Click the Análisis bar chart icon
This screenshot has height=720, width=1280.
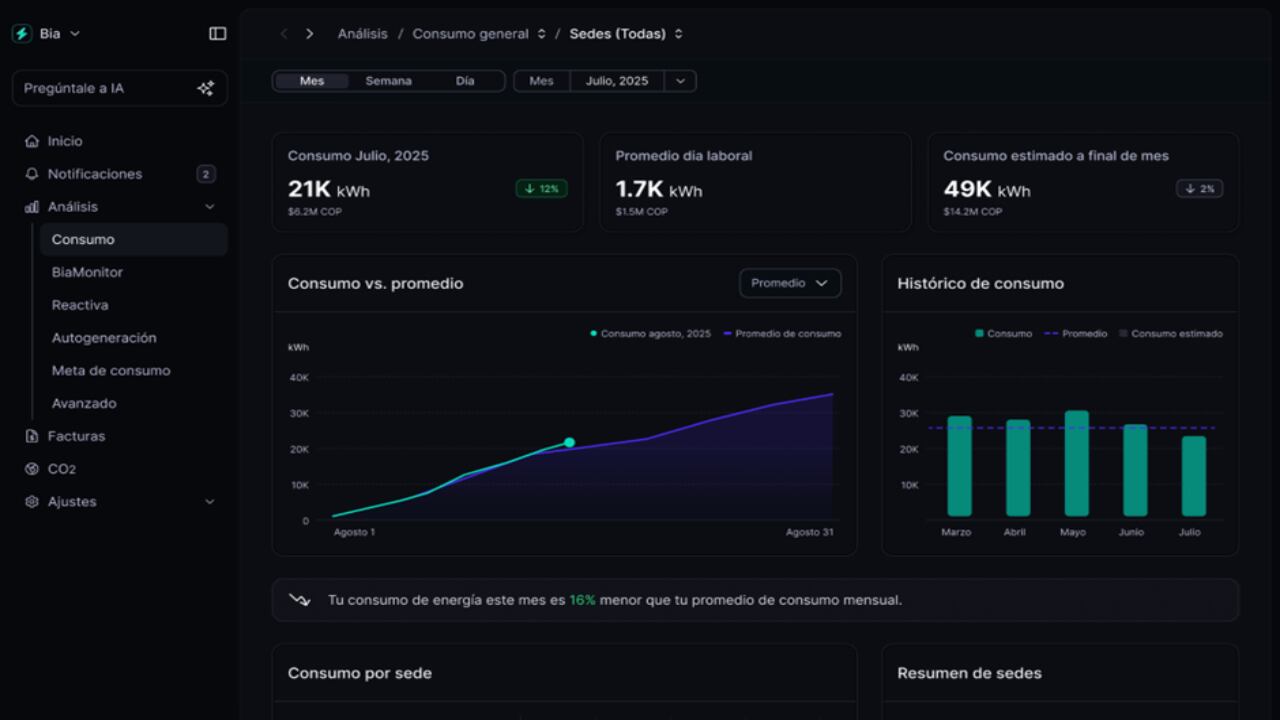(31, 206)
